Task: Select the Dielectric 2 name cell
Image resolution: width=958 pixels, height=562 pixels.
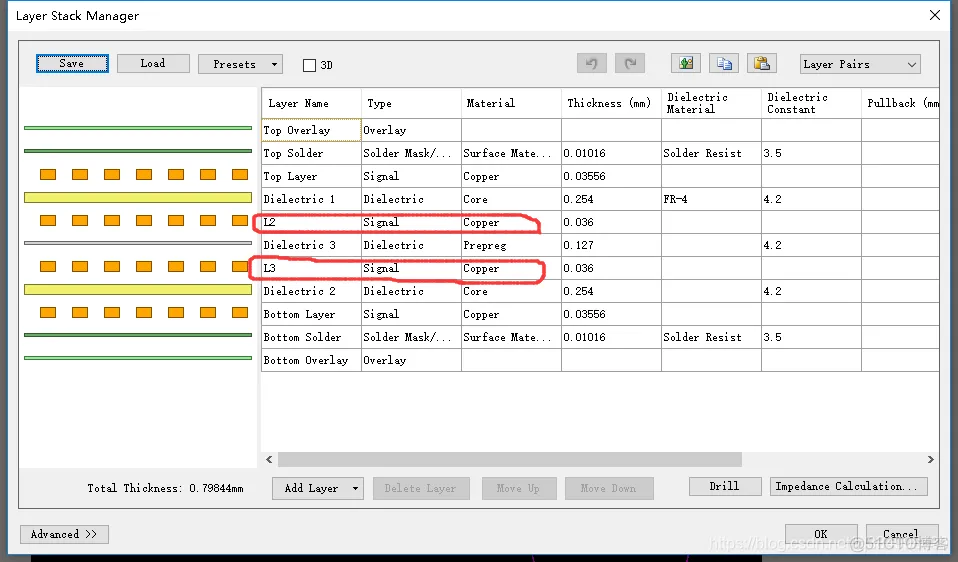Action: click(312, 291)
